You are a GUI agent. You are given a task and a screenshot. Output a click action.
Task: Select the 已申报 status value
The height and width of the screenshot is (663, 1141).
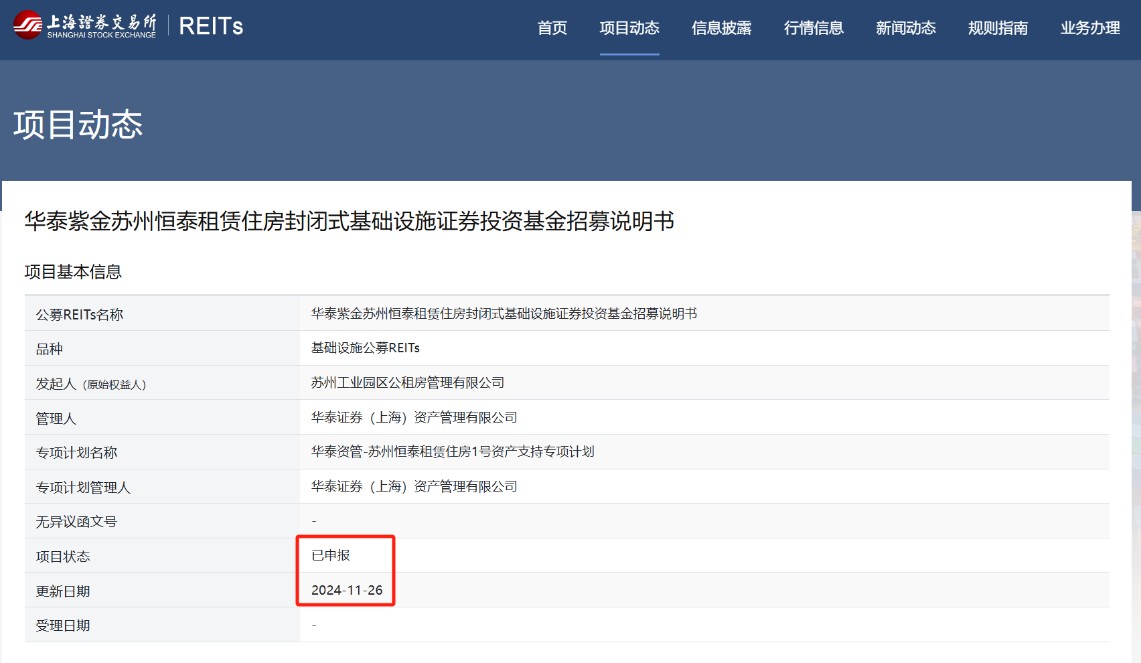pyautogui.click(x=331, y=555)
